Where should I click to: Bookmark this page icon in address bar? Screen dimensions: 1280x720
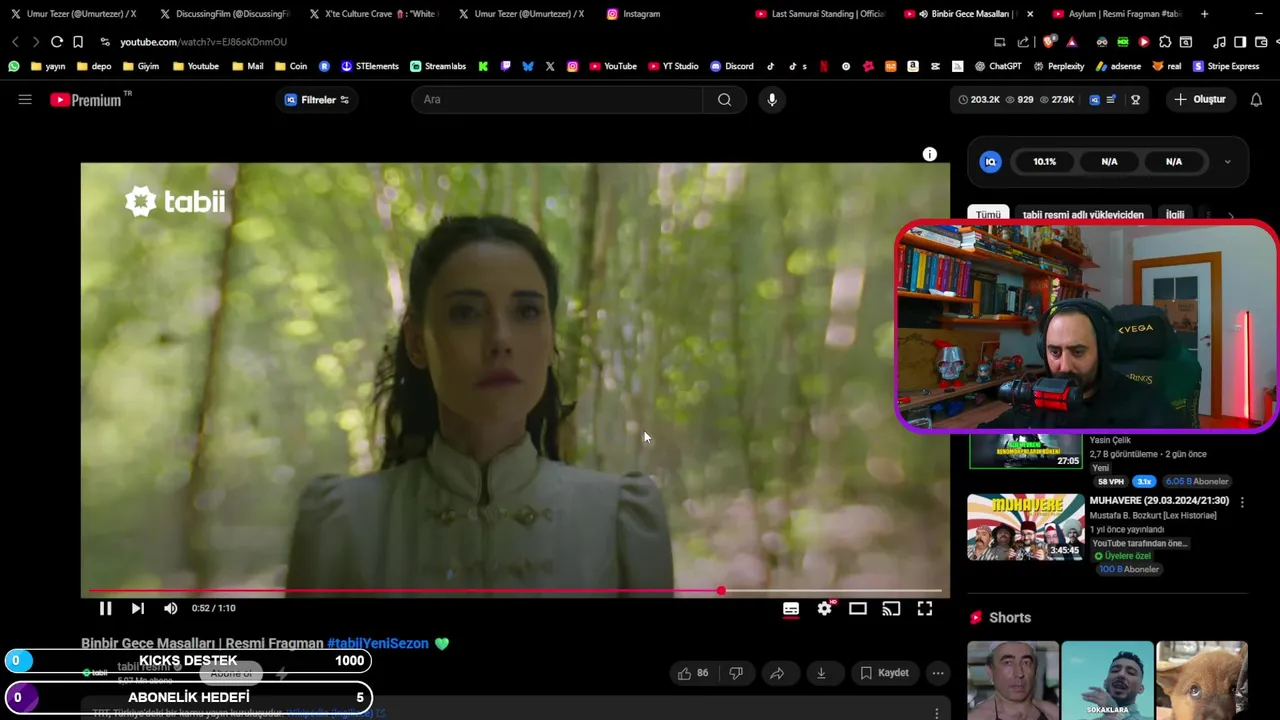pyautogui.click(x=78, y=42)
